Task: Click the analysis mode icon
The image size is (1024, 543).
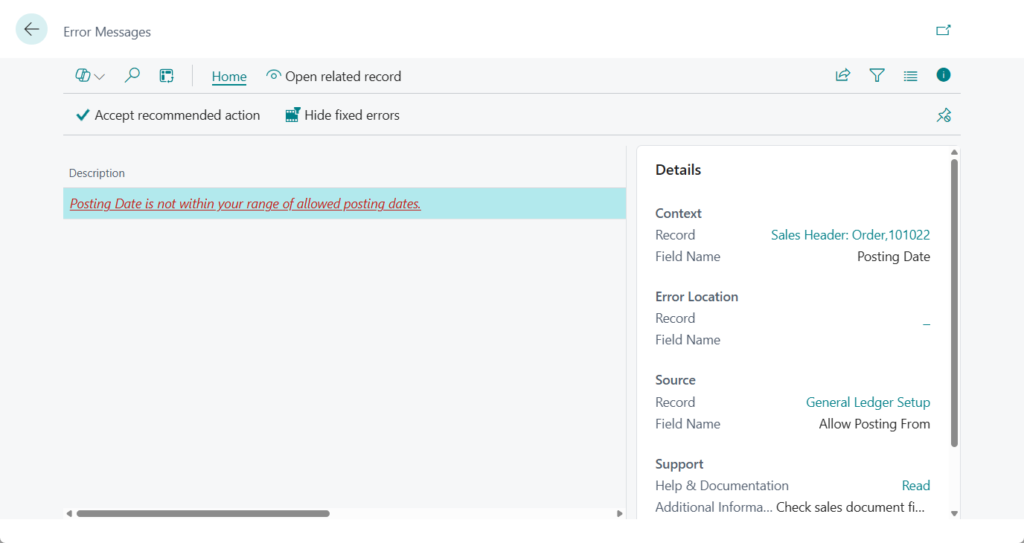Action: click(167, 76)
